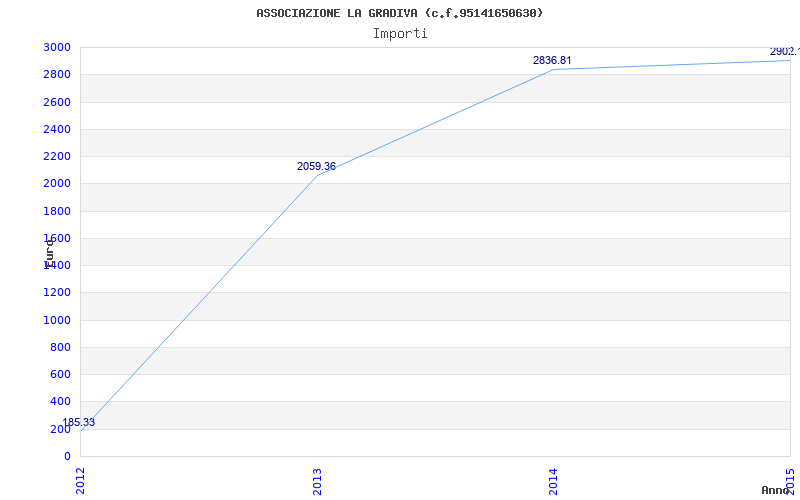The width and height of the screenshot is (800, 500).
Task: Click the 1200 y-axis value
Action: point(57,293)
